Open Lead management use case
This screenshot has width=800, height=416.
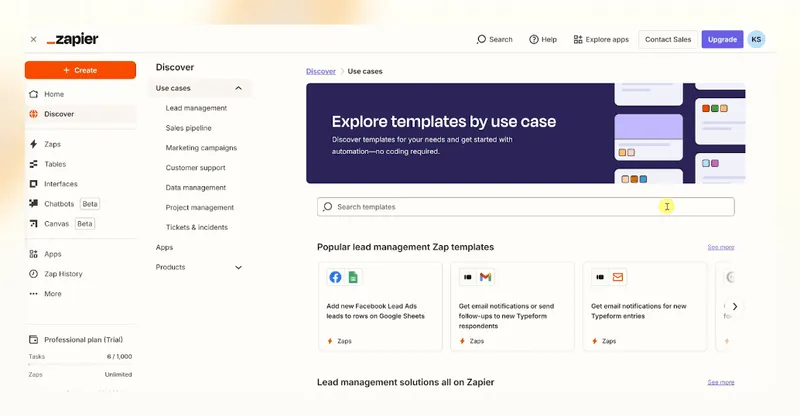pyautogui.click(x=196, y=108)
